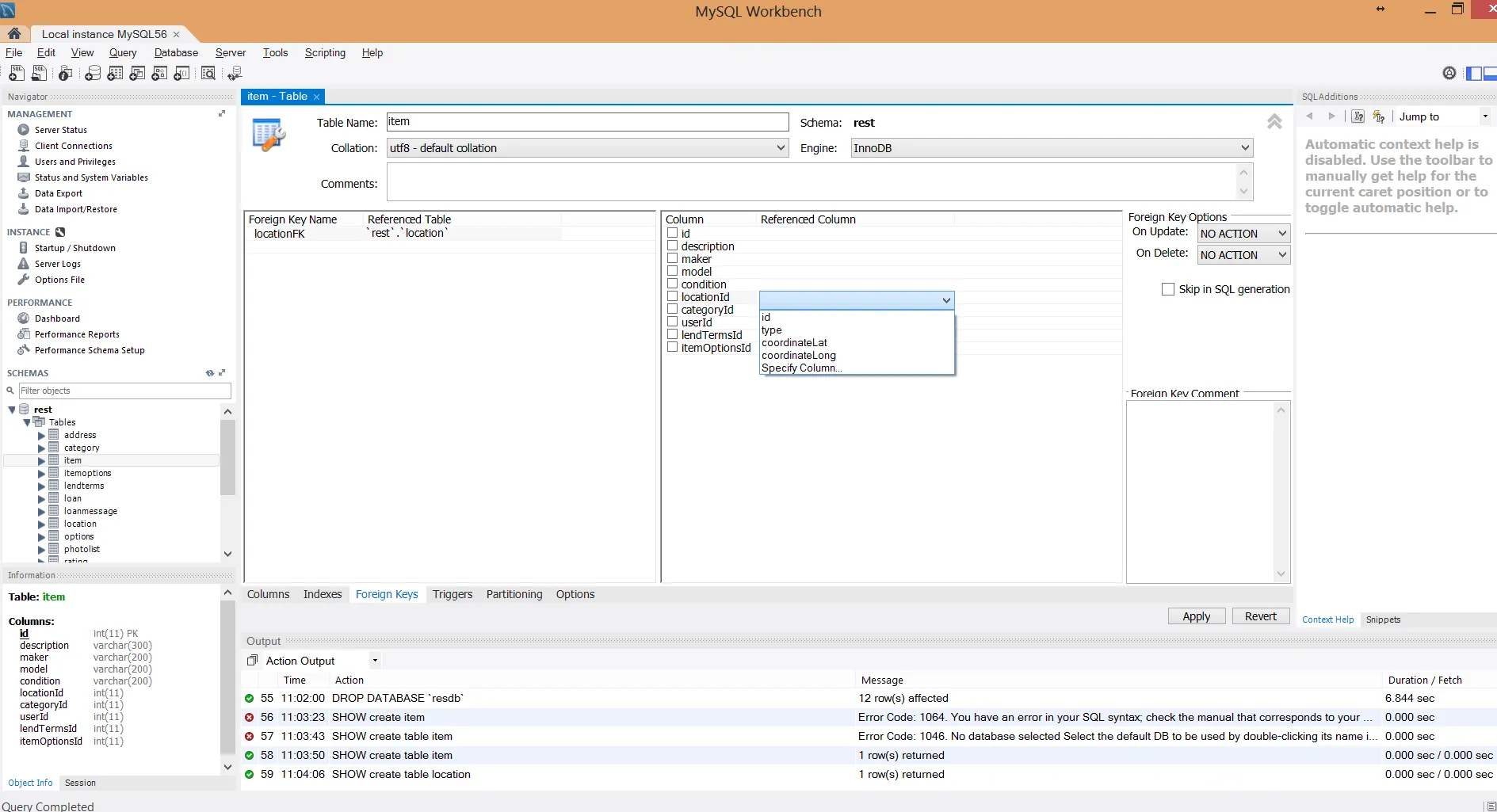
Task: Enable Skip in SQL generation
Action: 1167,289
